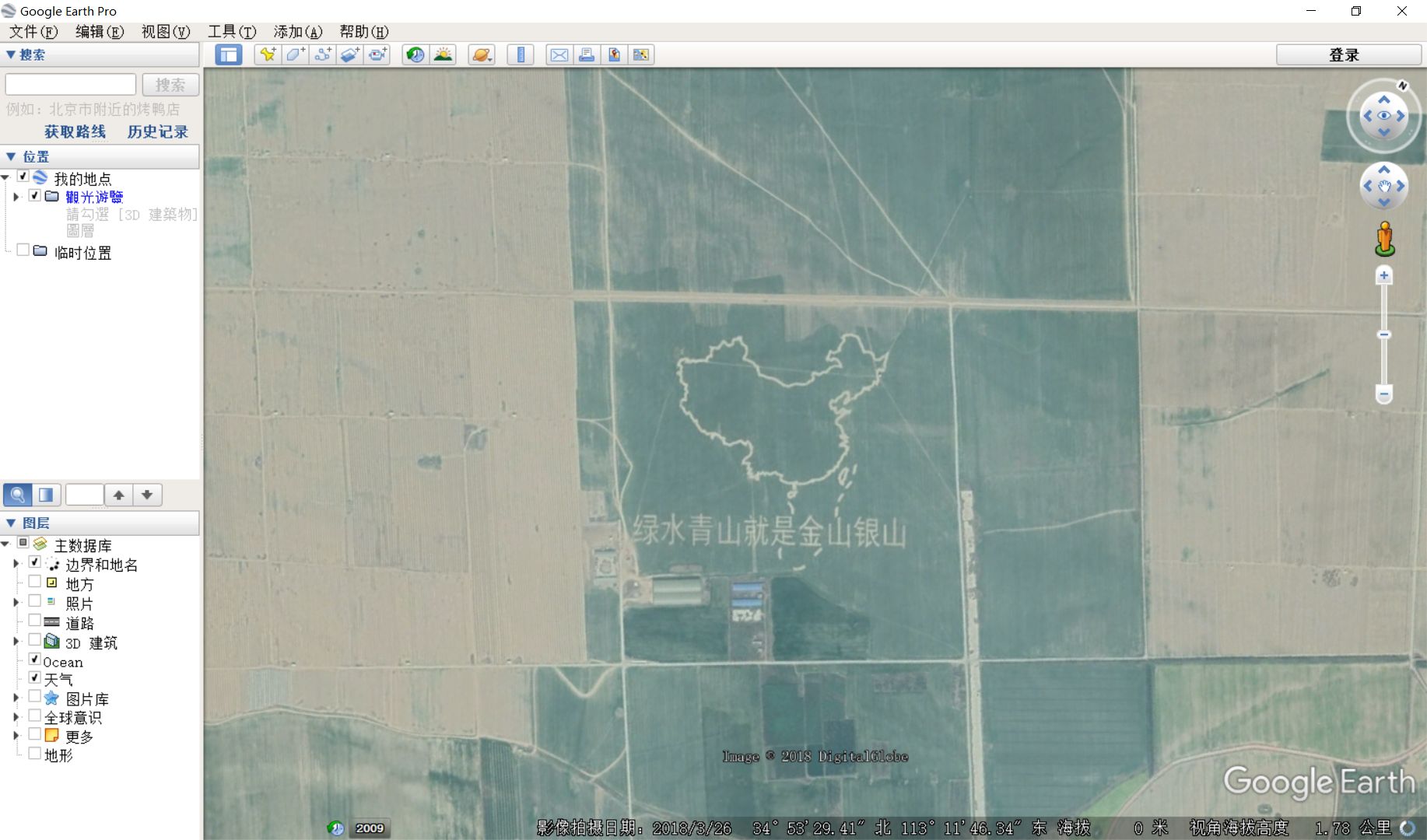This screenshot has height=840, width=1427.
Task: Select the 觀光游覽 folder label
Action: [94, 197]
